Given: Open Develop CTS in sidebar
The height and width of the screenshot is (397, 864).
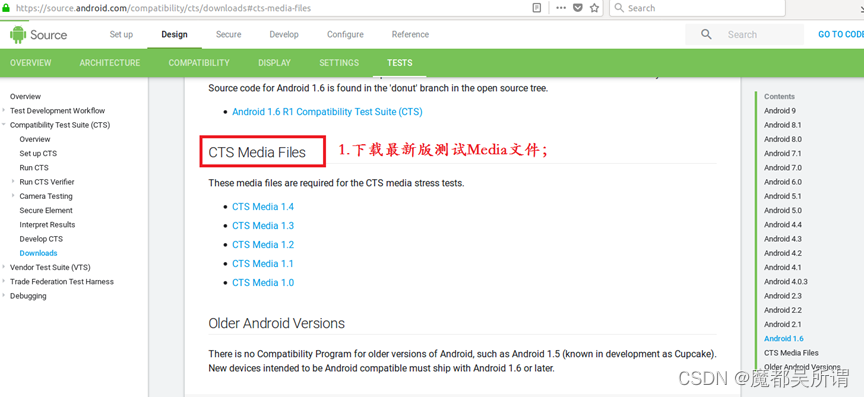Looking at the screenshot, I should (41, 239).
